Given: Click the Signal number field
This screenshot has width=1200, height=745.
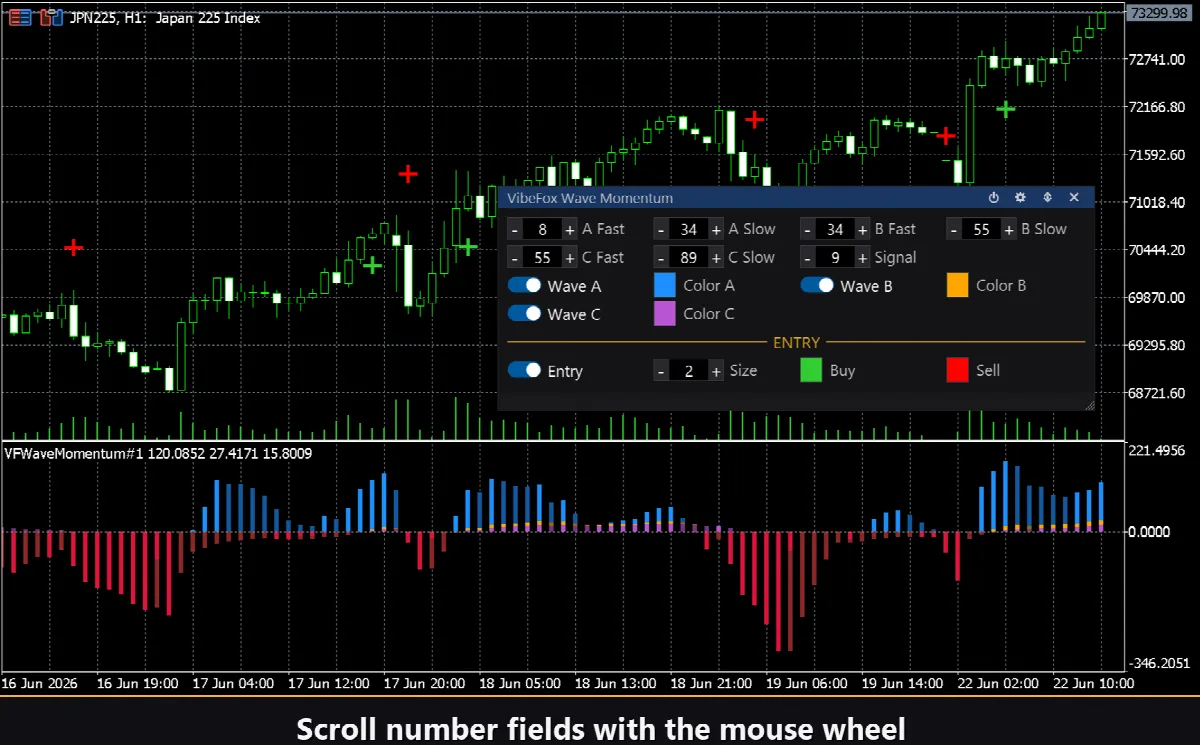Looking at the screenshot, I should click(835, 258).
